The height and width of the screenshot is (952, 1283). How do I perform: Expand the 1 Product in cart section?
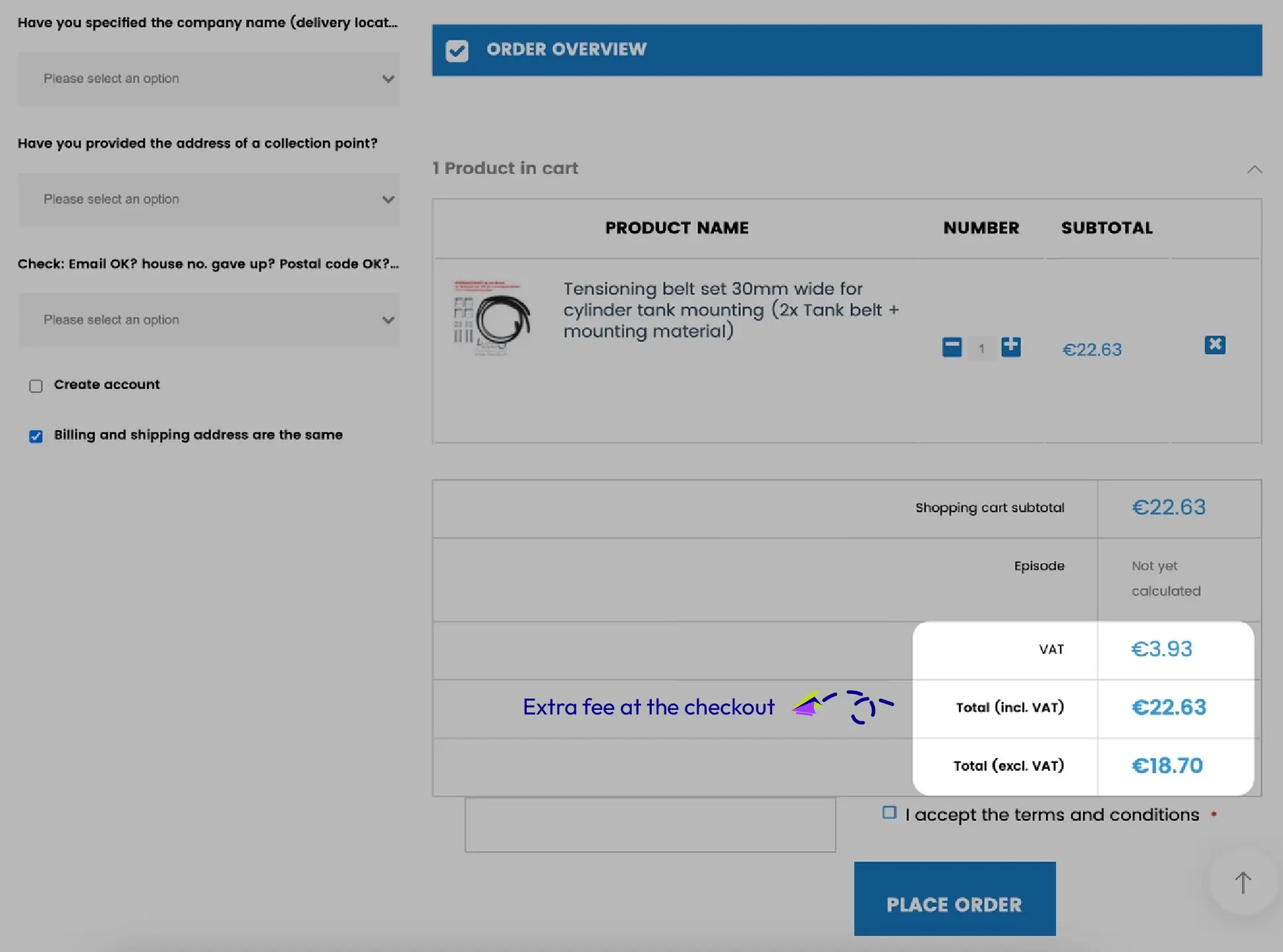click(x=505, y=168)
